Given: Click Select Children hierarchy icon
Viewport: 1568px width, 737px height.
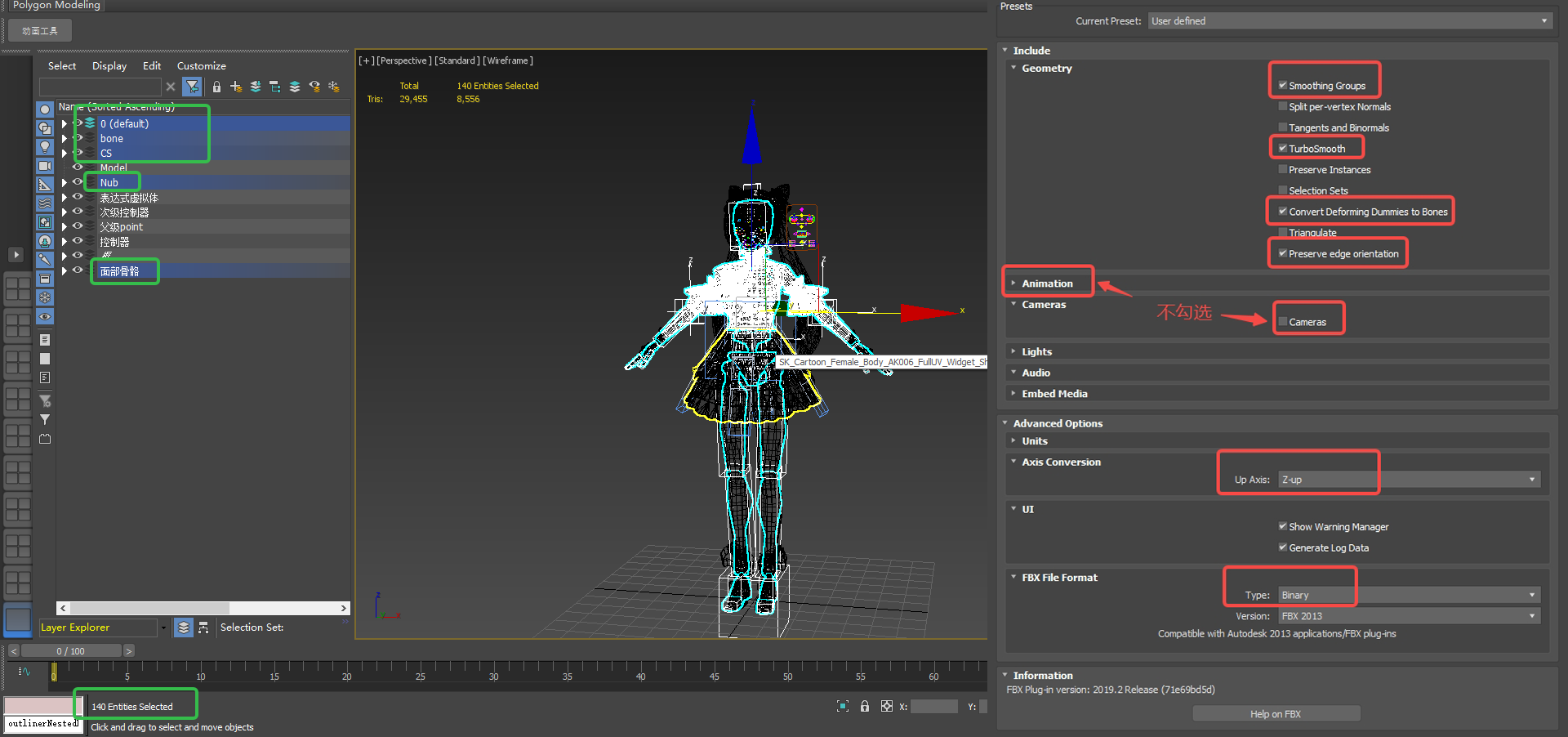Looking at the screenshot, I should coord(275,87).
